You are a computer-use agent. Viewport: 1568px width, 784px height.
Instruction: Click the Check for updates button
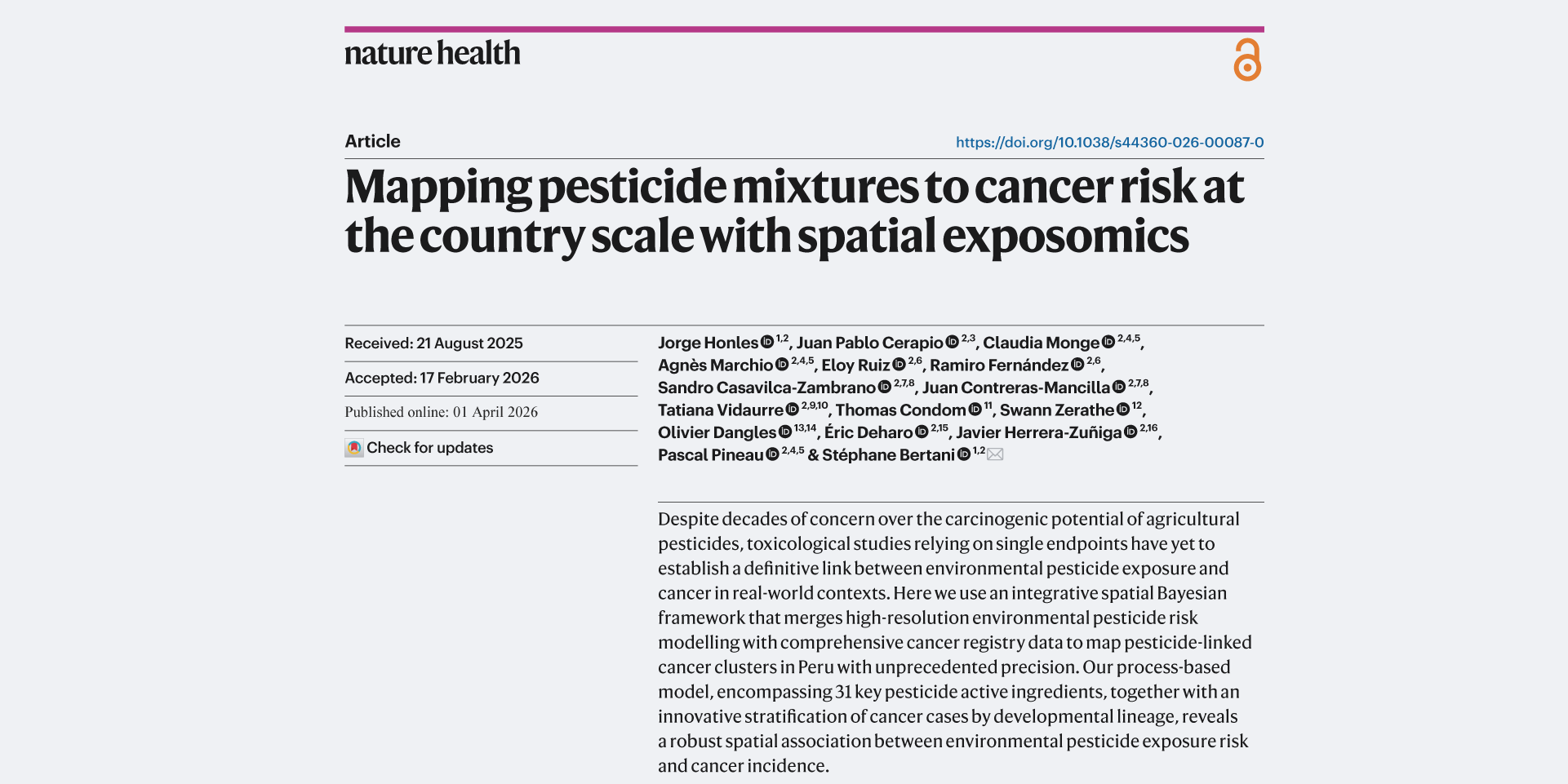(x=429, y=448)
